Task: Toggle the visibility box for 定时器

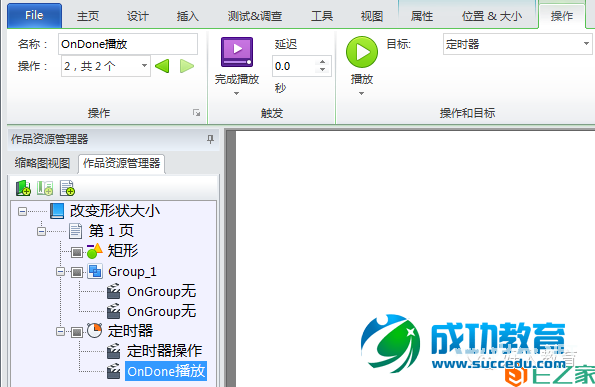Action: click(x=77, y=332)
